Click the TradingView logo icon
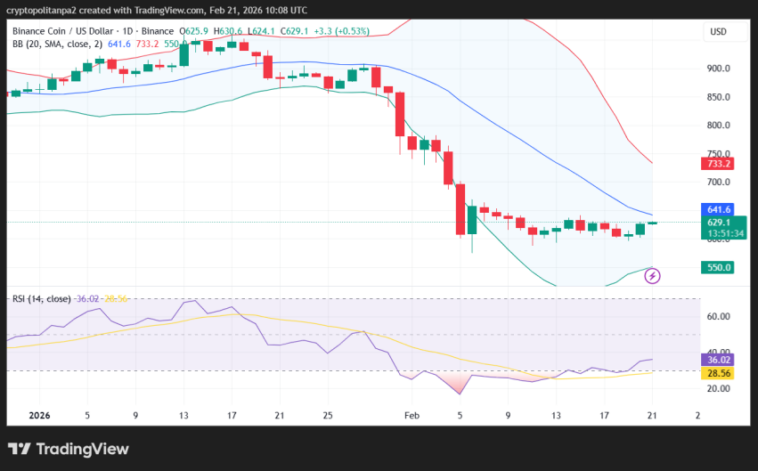 21,449
